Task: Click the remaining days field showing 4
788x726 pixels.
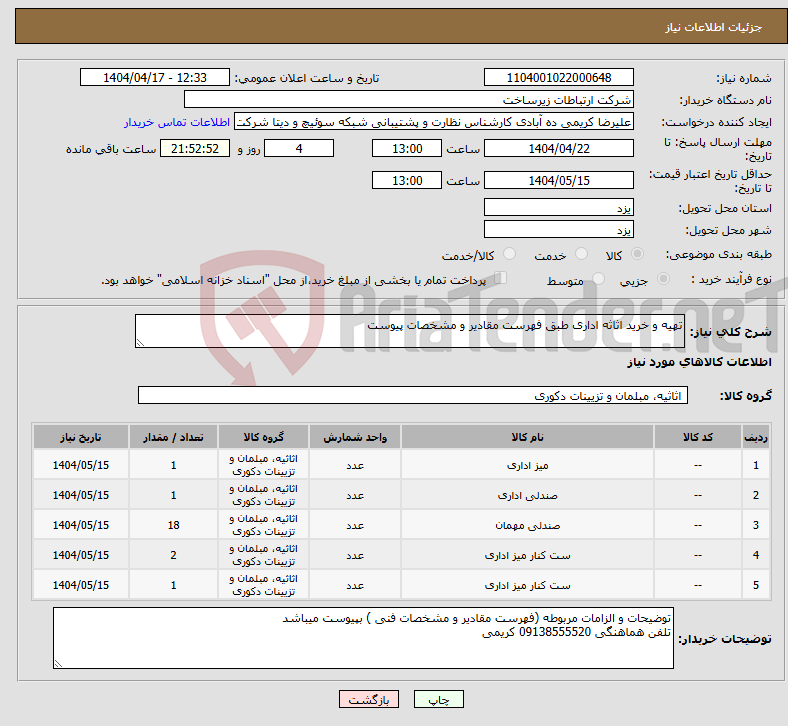Action: click(299, 149)
